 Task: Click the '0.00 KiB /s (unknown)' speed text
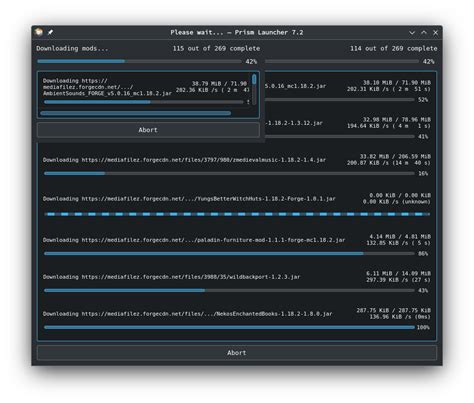click(x=397, y=202)
